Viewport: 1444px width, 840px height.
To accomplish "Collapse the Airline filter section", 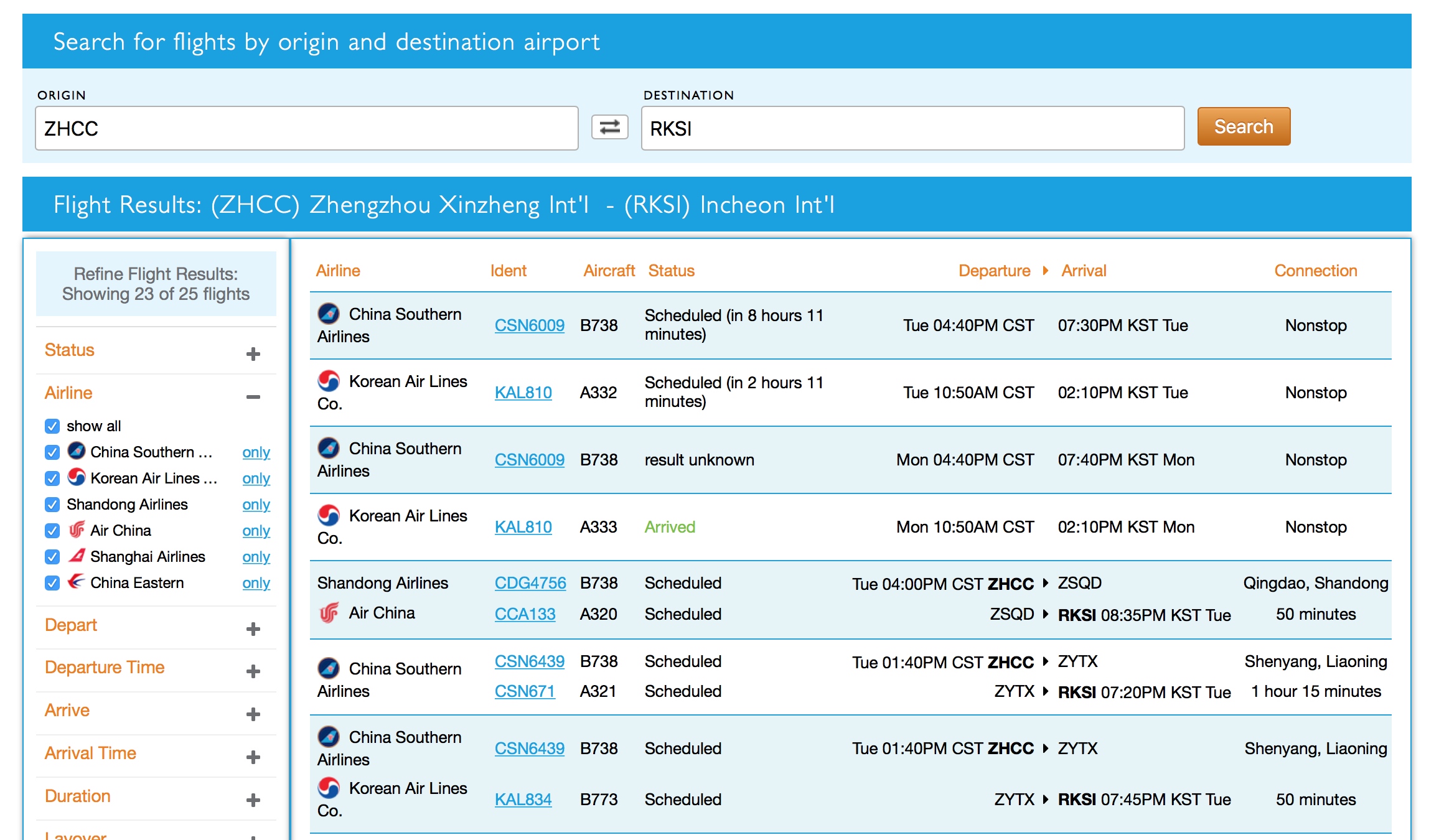I will coord(253,397).
